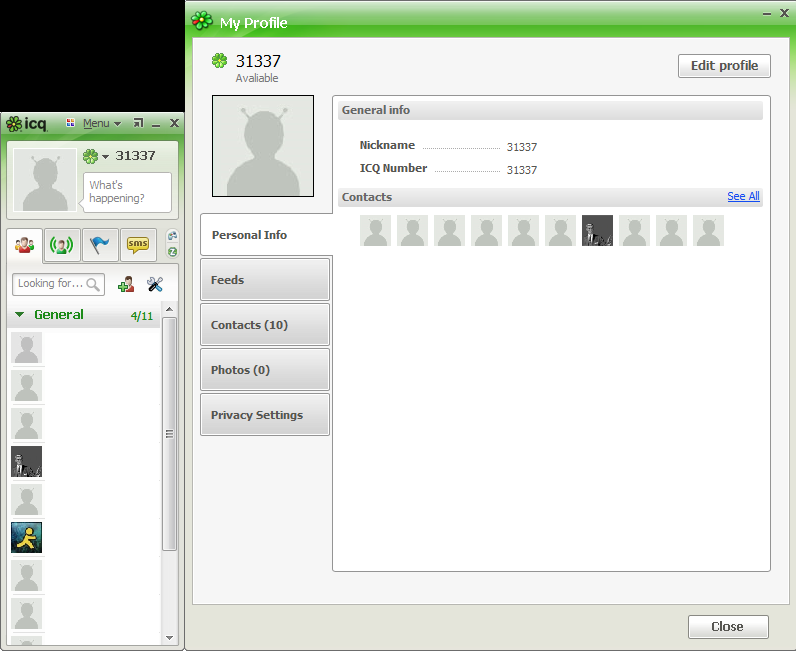Click the Edit profile button
The width and height of the screenshot is (796, 651).
coord(724,66)
